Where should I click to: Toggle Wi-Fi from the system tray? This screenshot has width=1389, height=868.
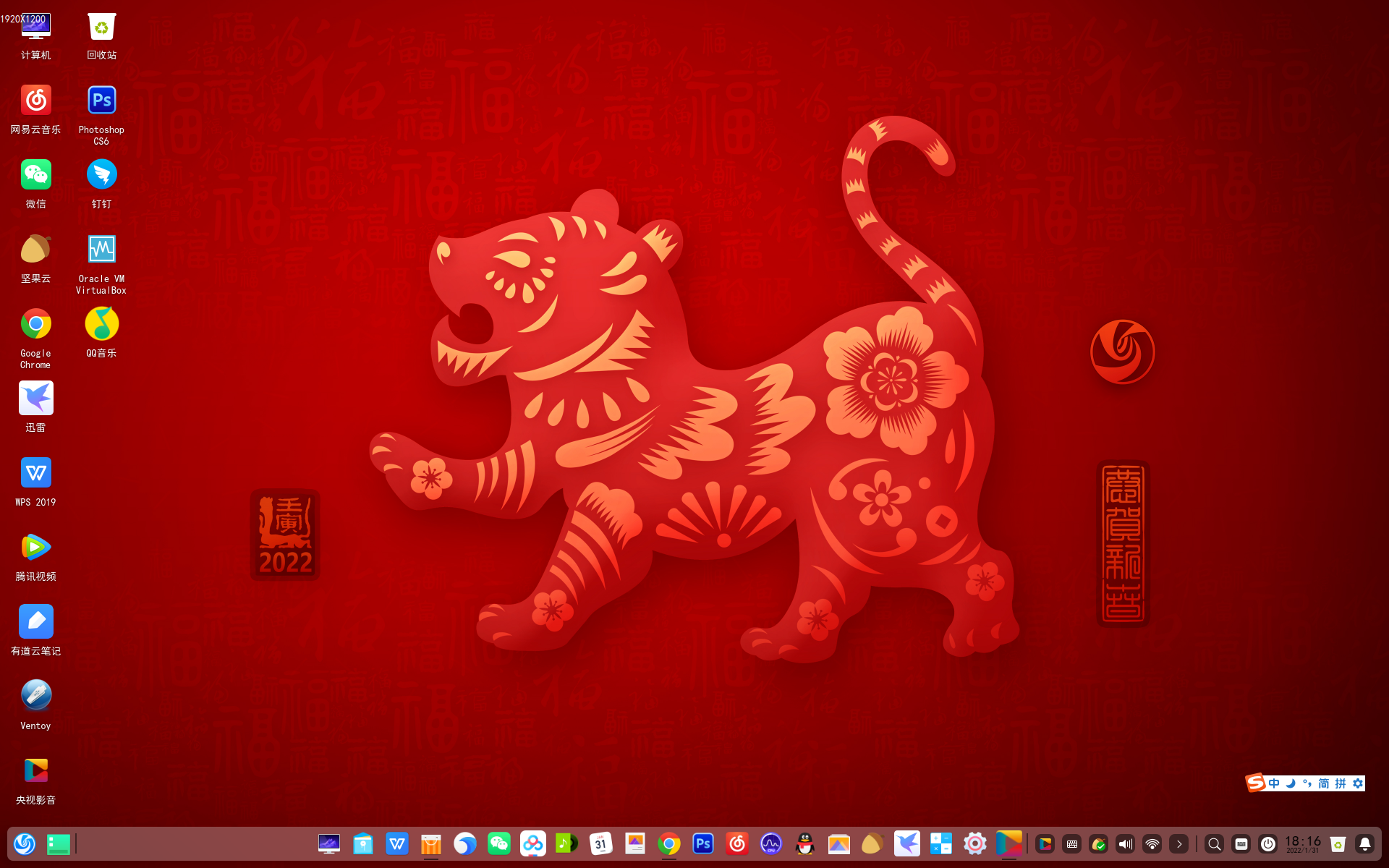click(x=1152, y=843)
